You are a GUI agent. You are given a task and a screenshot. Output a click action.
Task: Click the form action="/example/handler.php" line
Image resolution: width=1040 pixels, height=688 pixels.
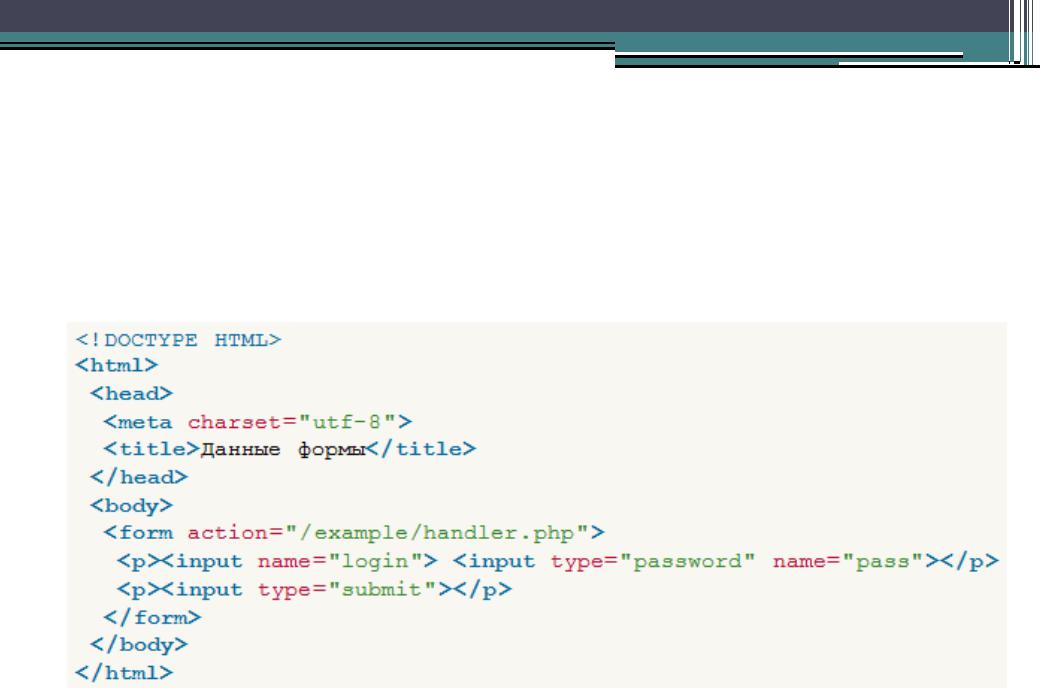coord(354,533)
